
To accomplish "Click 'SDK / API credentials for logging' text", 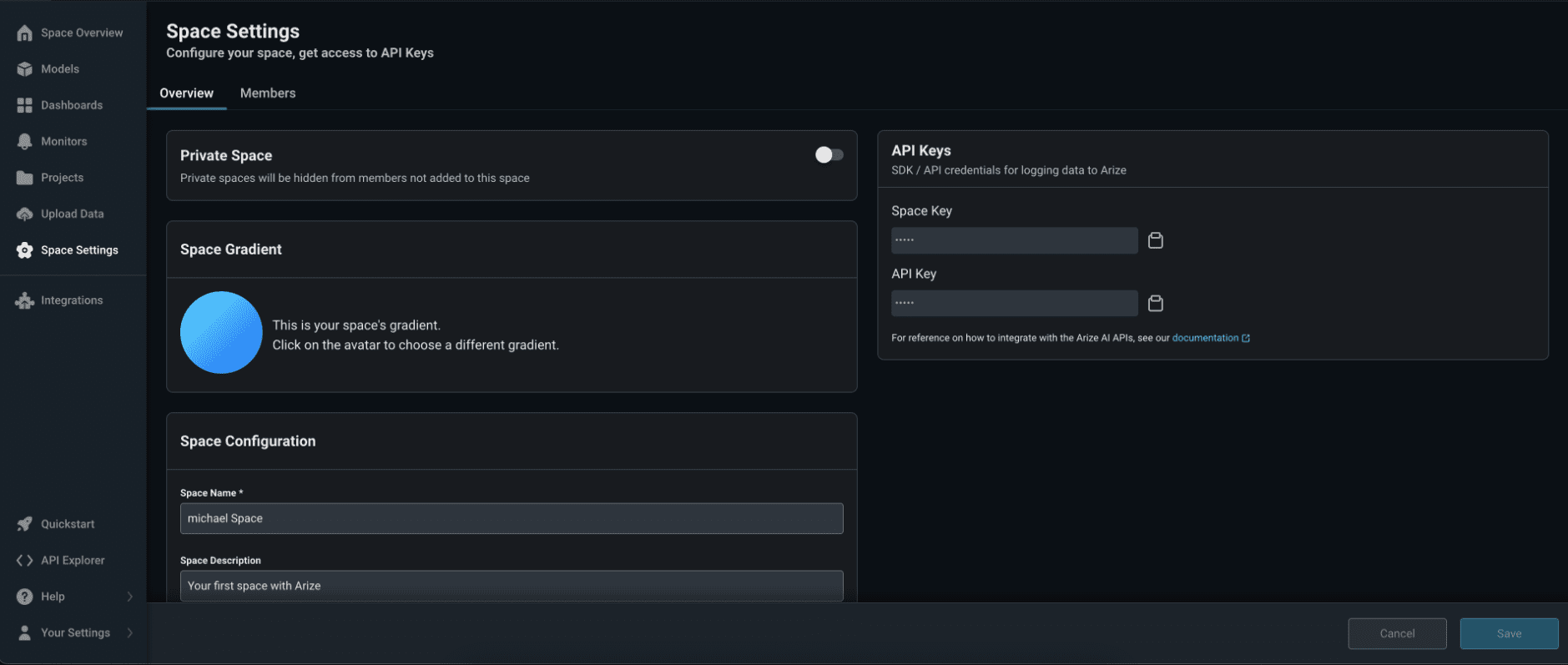I will pos(1009,170).
